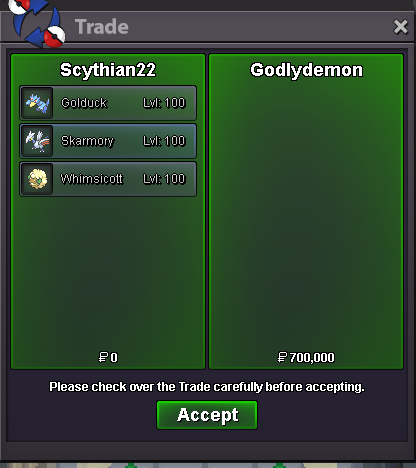
Task: Select the Whimsicott Lvl 100 entry
Action: (108, 179)
